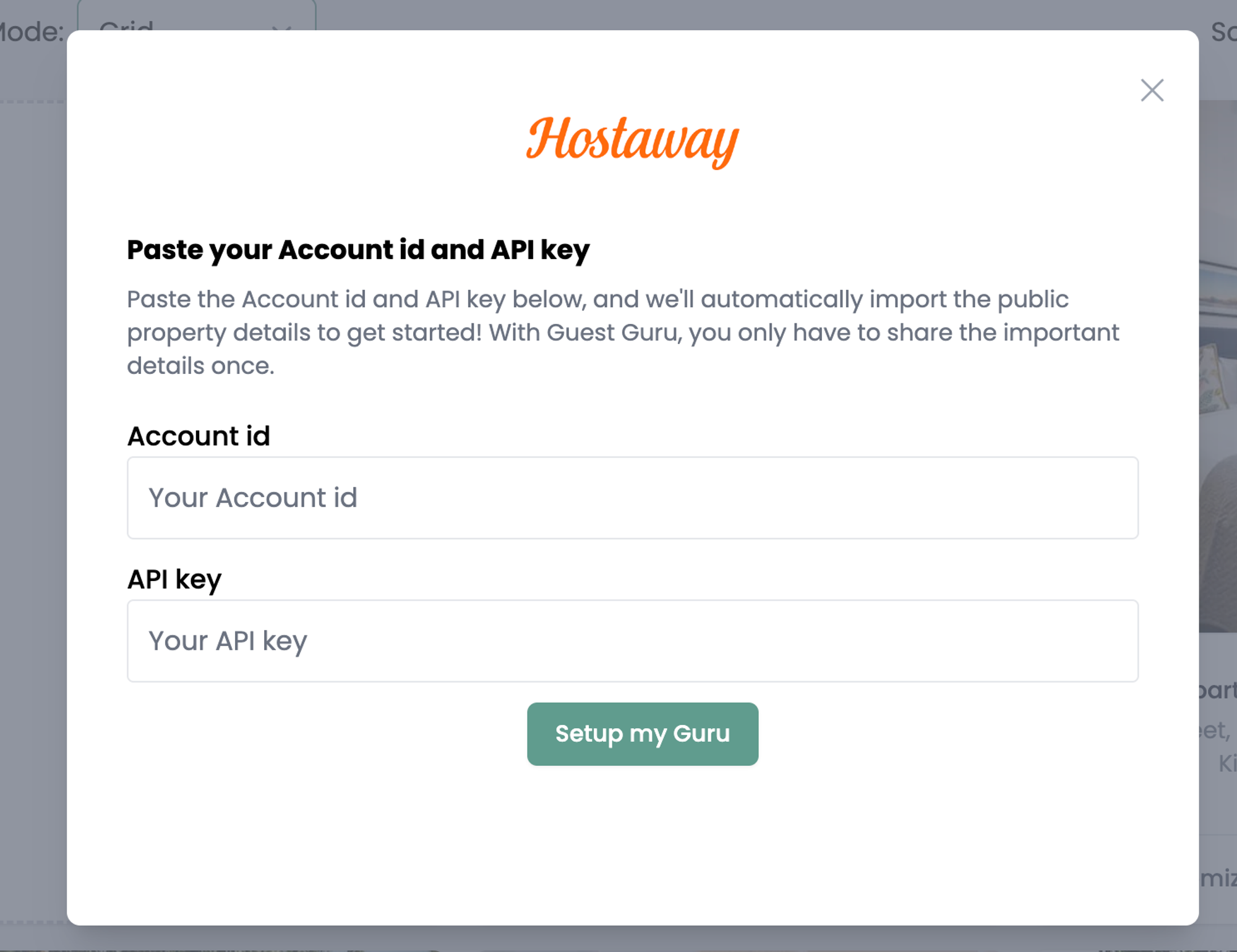Click the API key field label
The width and height of the screenshot is (1237, 952).
174,580
